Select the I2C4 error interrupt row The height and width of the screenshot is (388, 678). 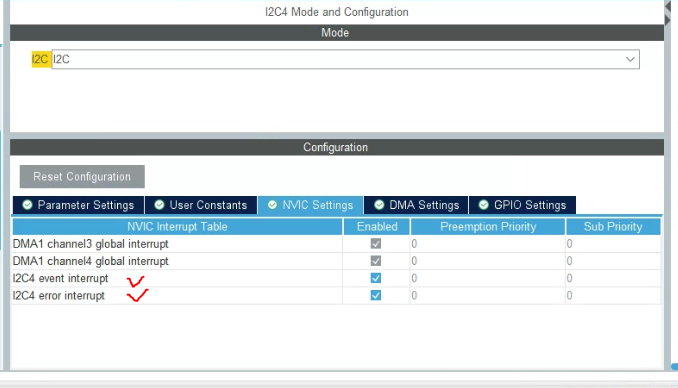tap(336, 296)
